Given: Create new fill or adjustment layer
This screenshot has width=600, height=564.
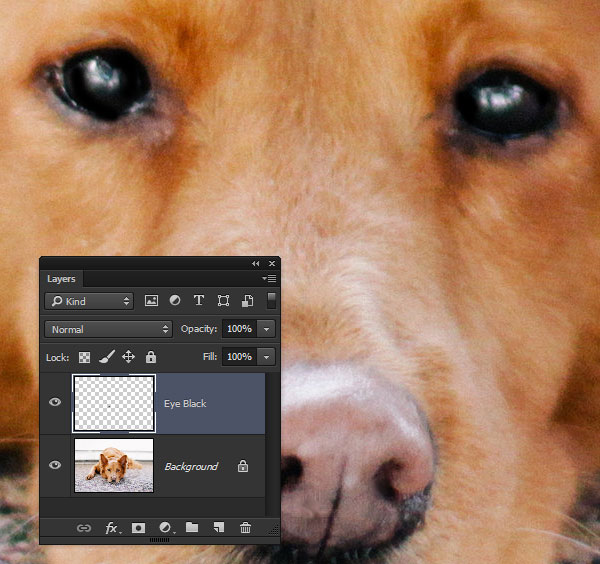Looking at the screenshot, I should tap(166, 528).
